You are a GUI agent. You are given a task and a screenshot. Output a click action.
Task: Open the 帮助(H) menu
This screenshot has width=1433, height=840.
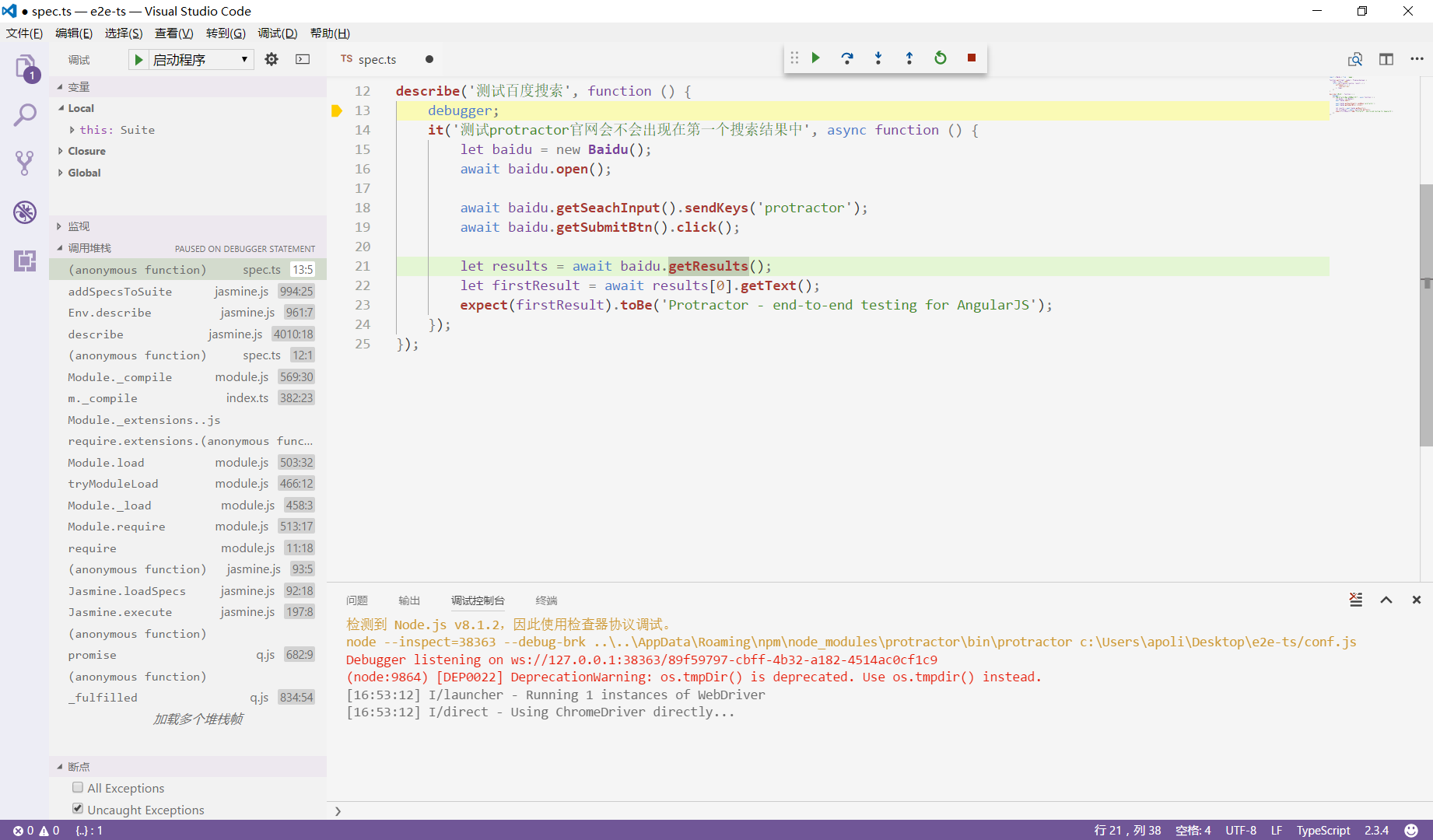(x=330, y=33)
